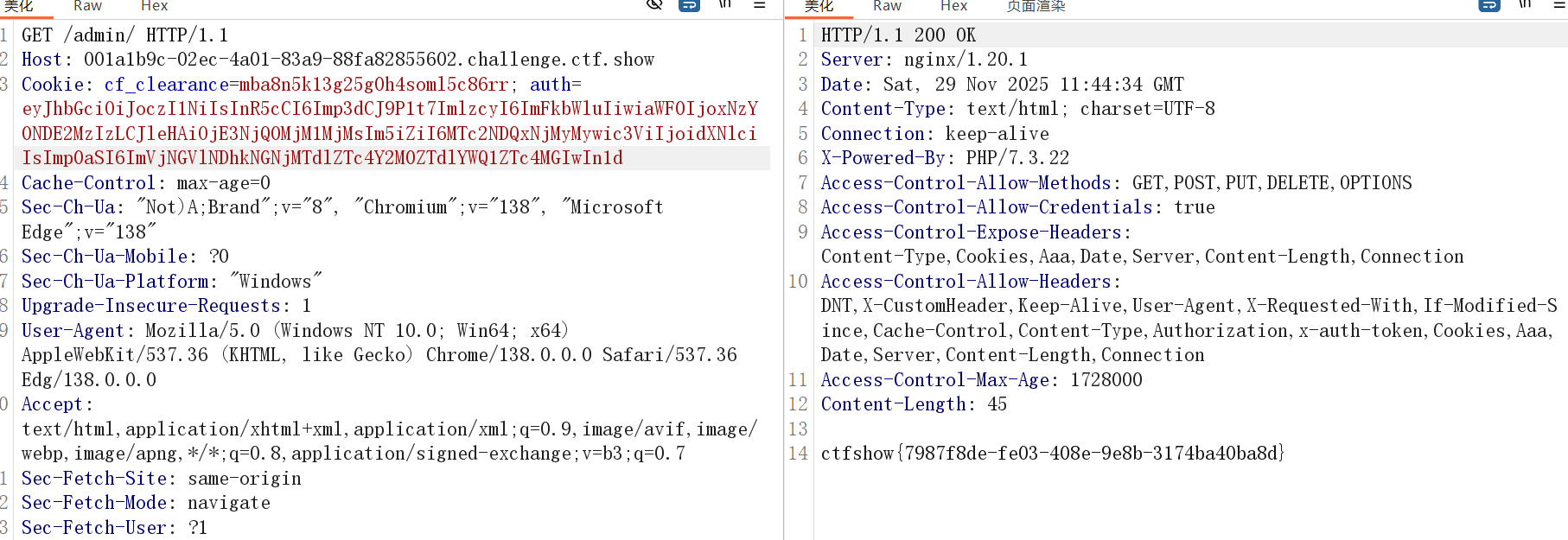Click the HTTP/1.1 200 OK status line
The image size is (1568, 540).
897,35
